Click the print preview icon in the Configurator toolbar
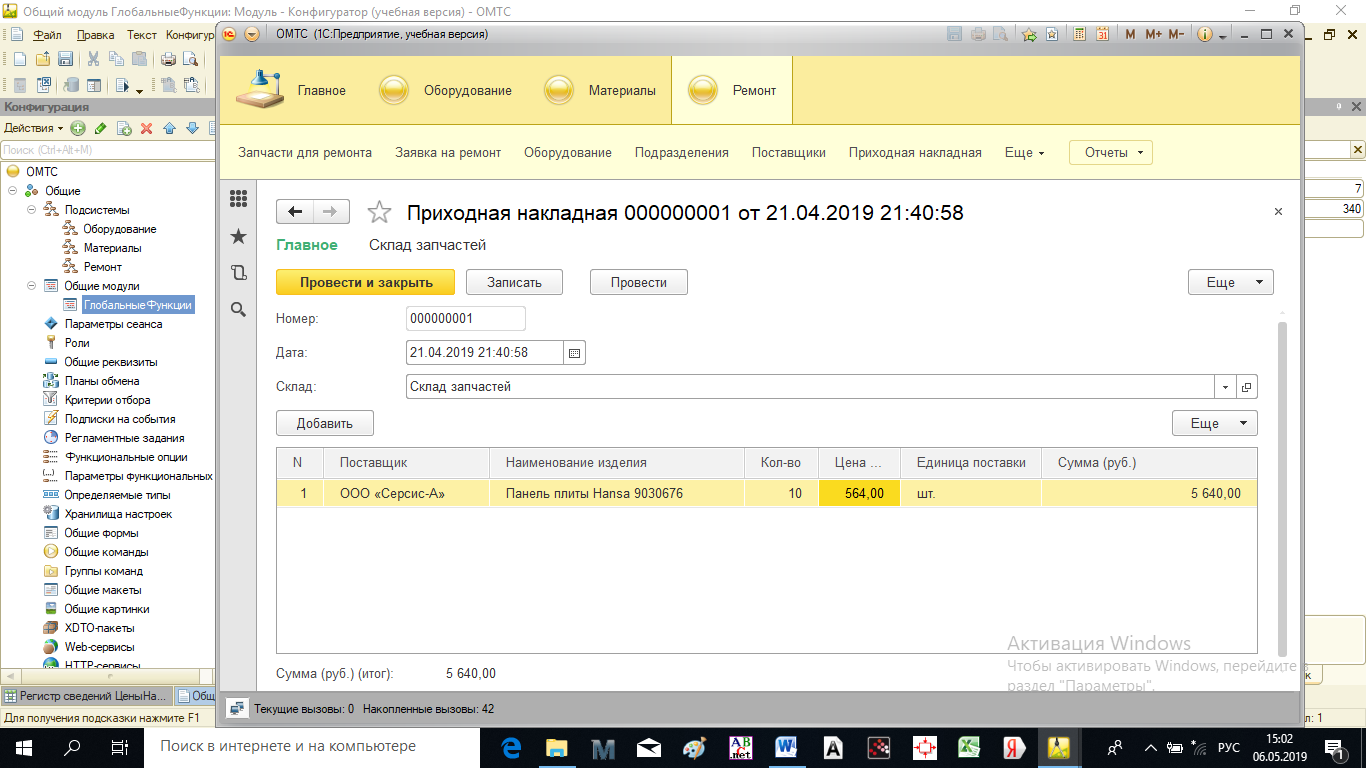Screen dimensions: 1366x768 pos(191,59)
